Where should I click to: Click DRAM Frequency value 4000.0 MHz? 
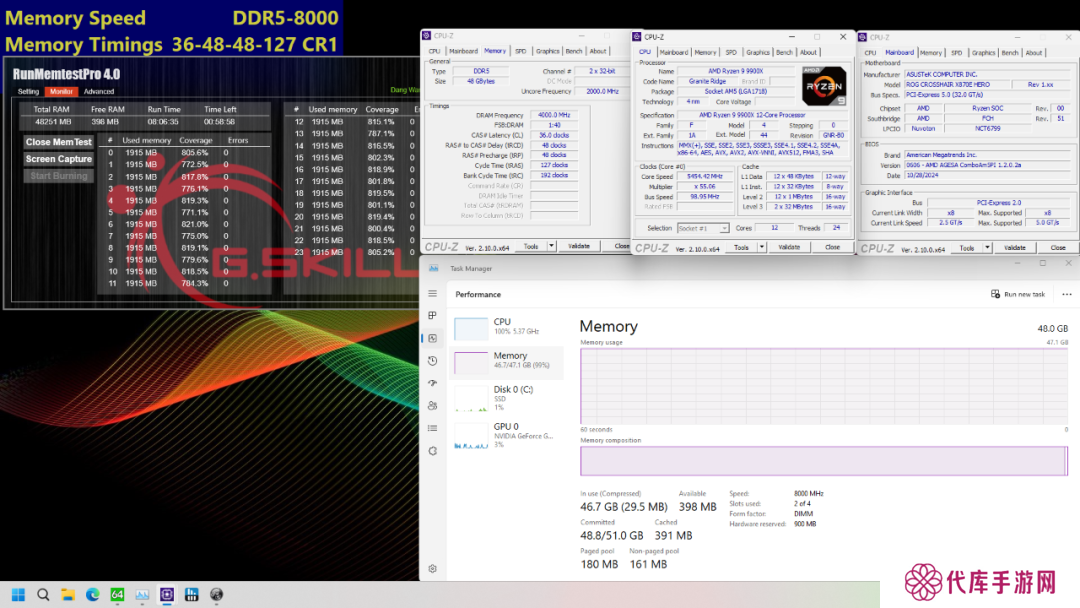click(554, 115)
